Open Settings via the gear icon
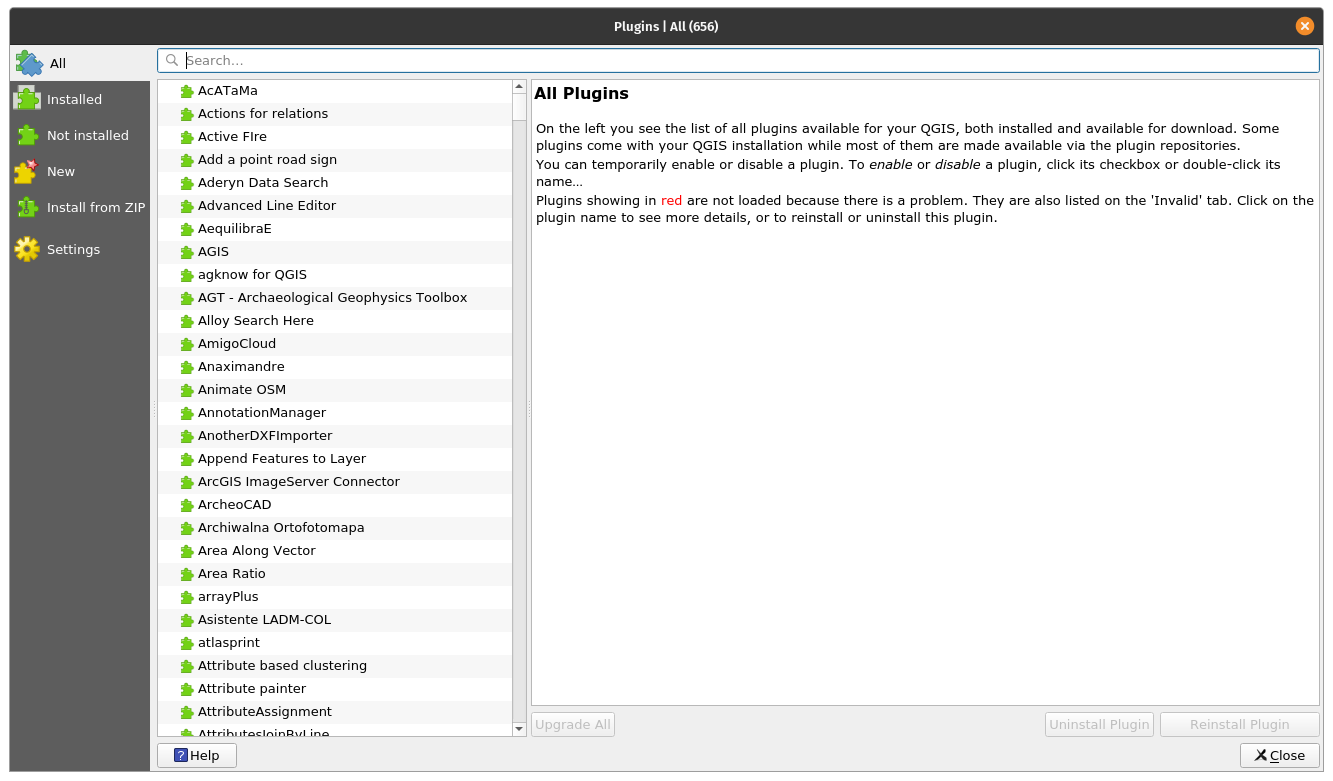 pyautogui.click(x=26, y=248)
